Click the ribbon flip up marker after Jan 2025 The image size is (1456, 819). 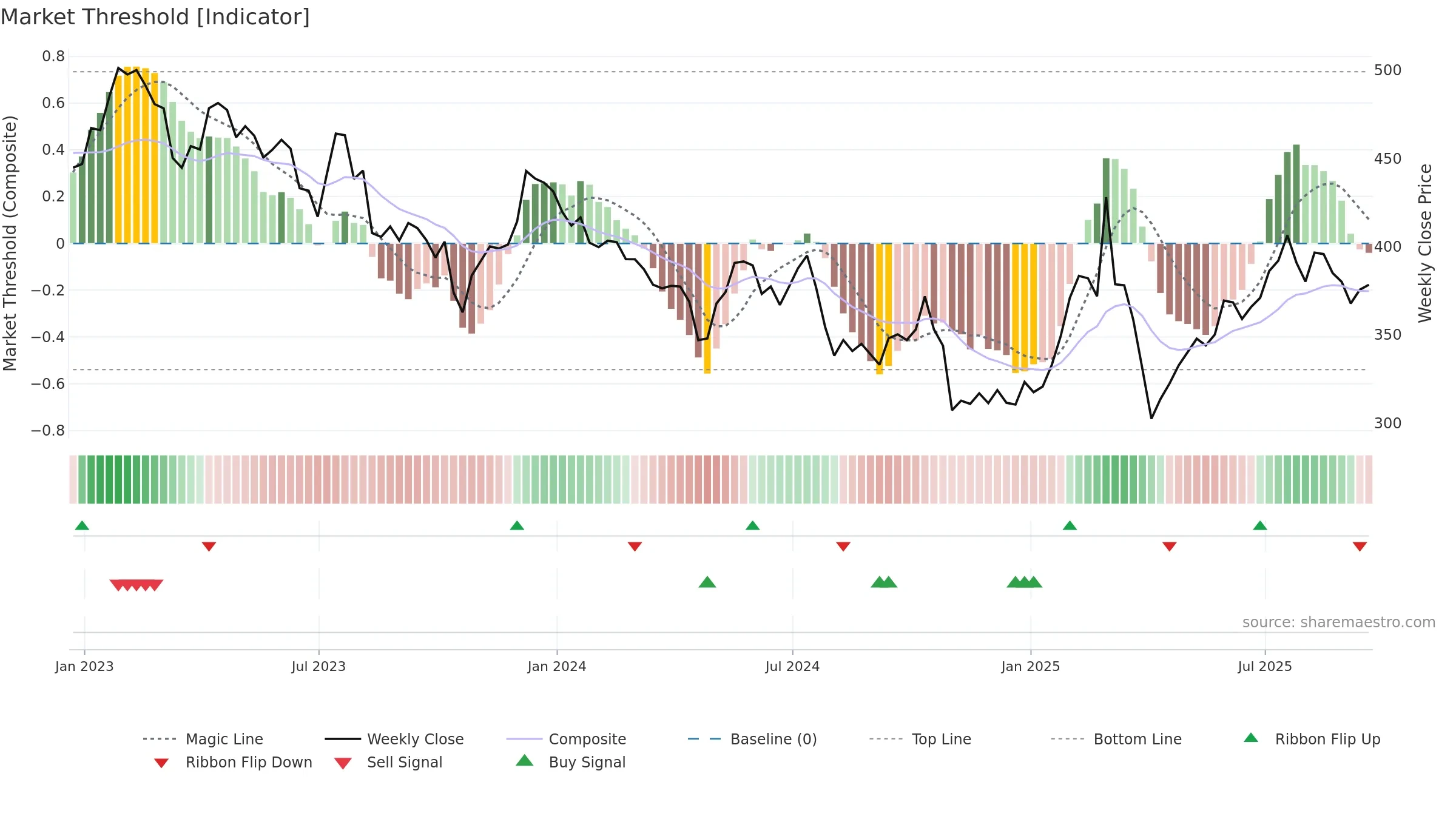click(1070, 525)
